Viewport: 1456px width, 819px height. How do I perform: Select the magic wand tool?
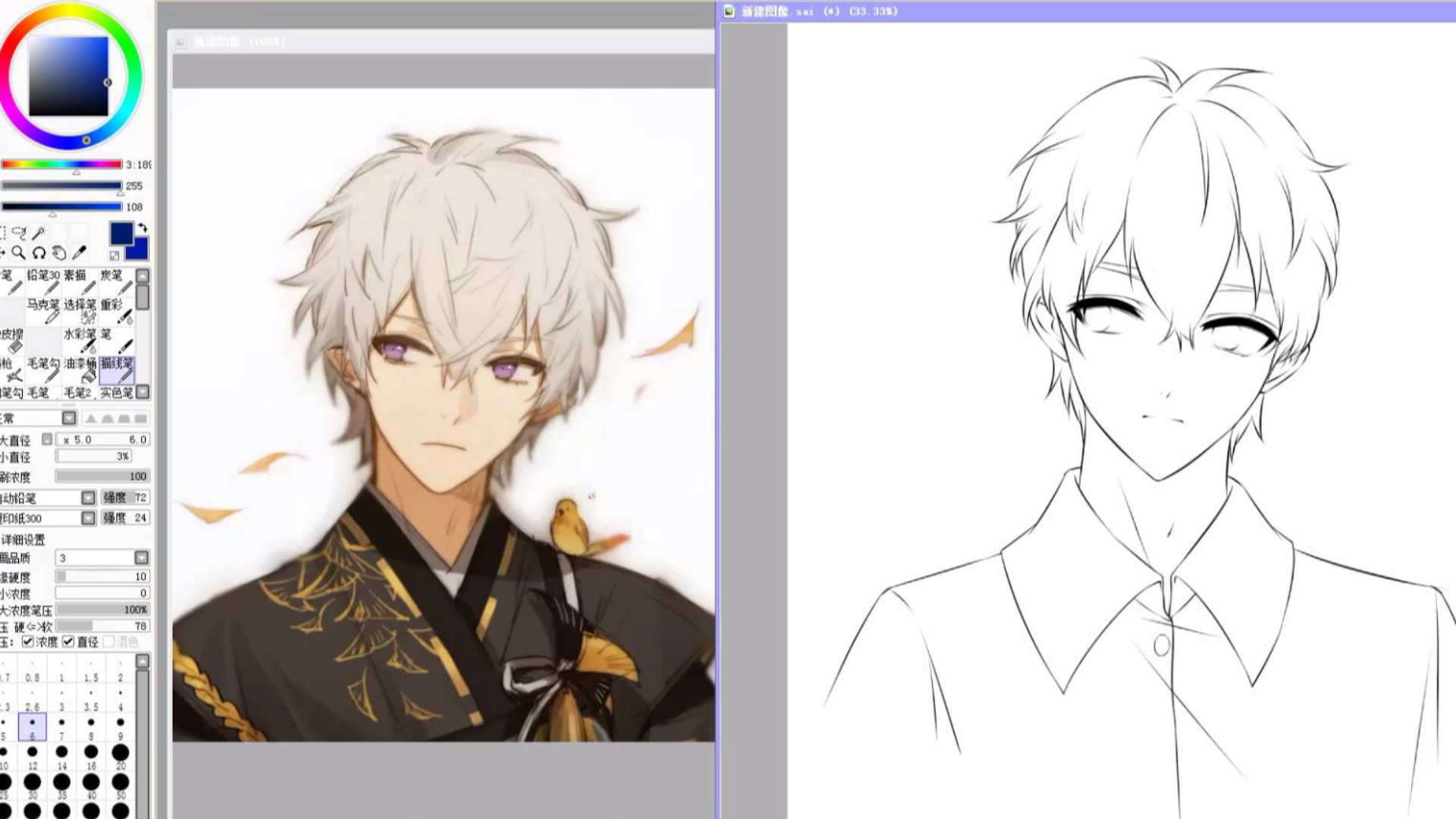(x=39, y=233)
